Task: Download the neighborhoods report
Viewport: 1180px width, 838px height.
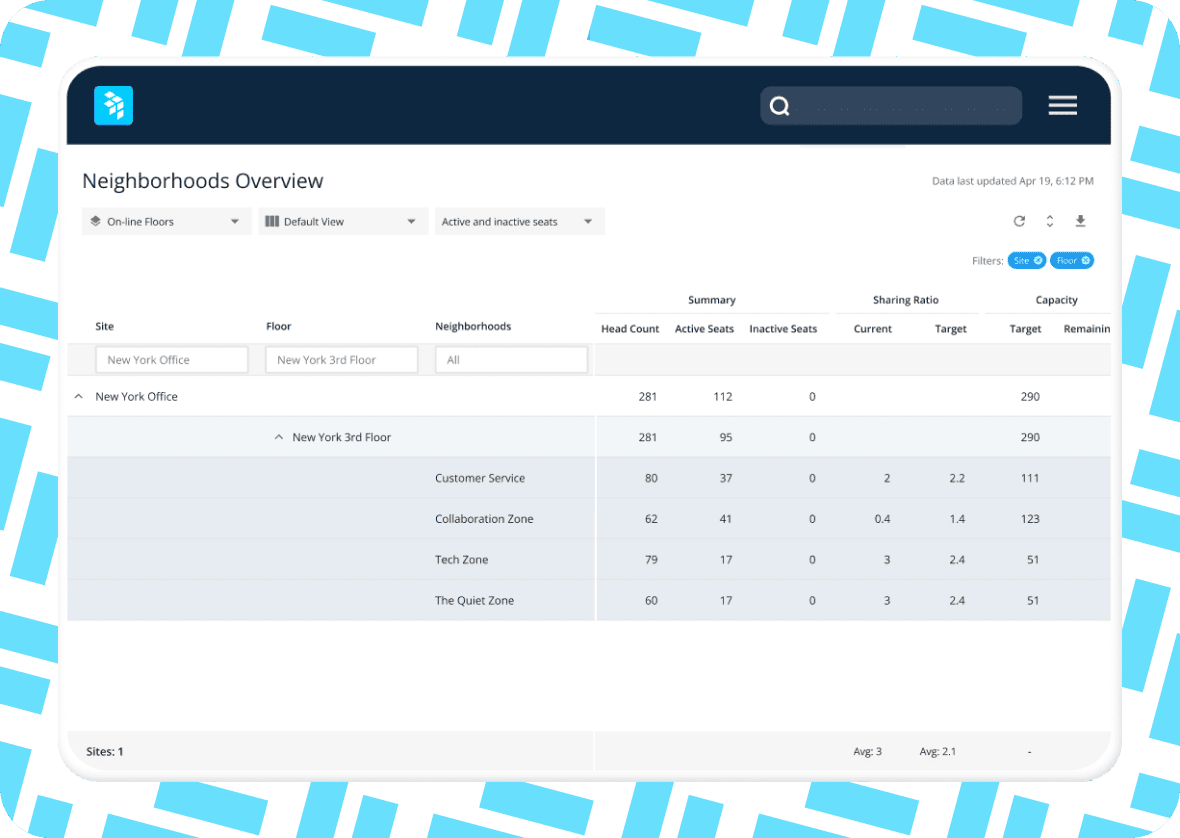Action: 1080,221
